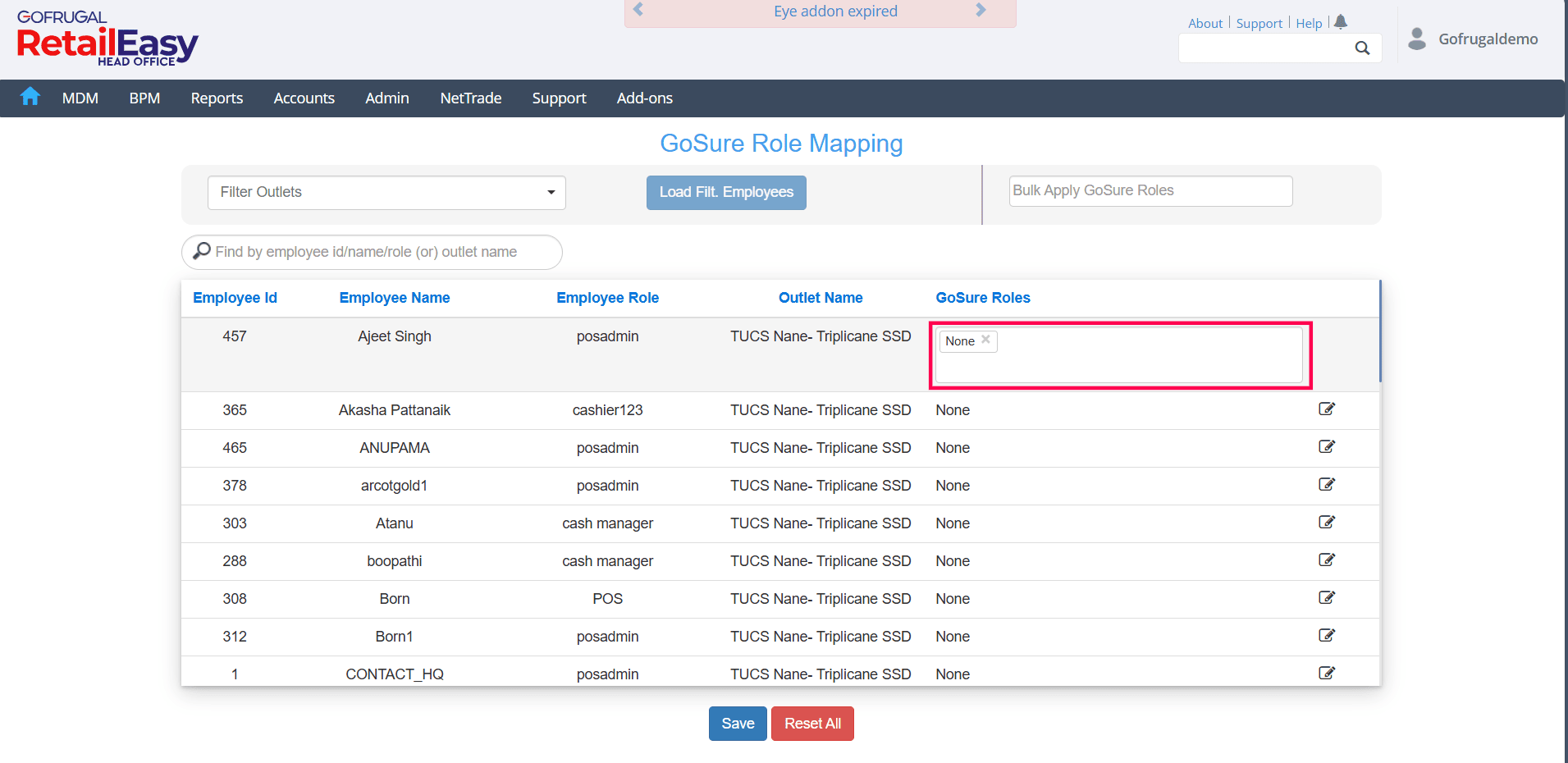Edit GoSure role for Born1

(1326, 636)
